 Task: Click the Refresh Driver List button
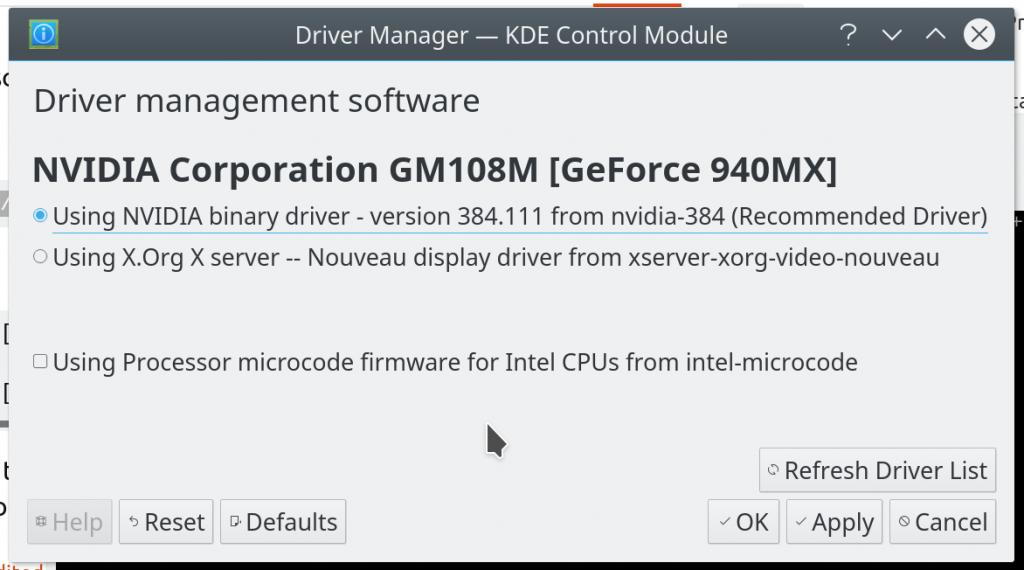pyautogui.click(x=877, y=470)
